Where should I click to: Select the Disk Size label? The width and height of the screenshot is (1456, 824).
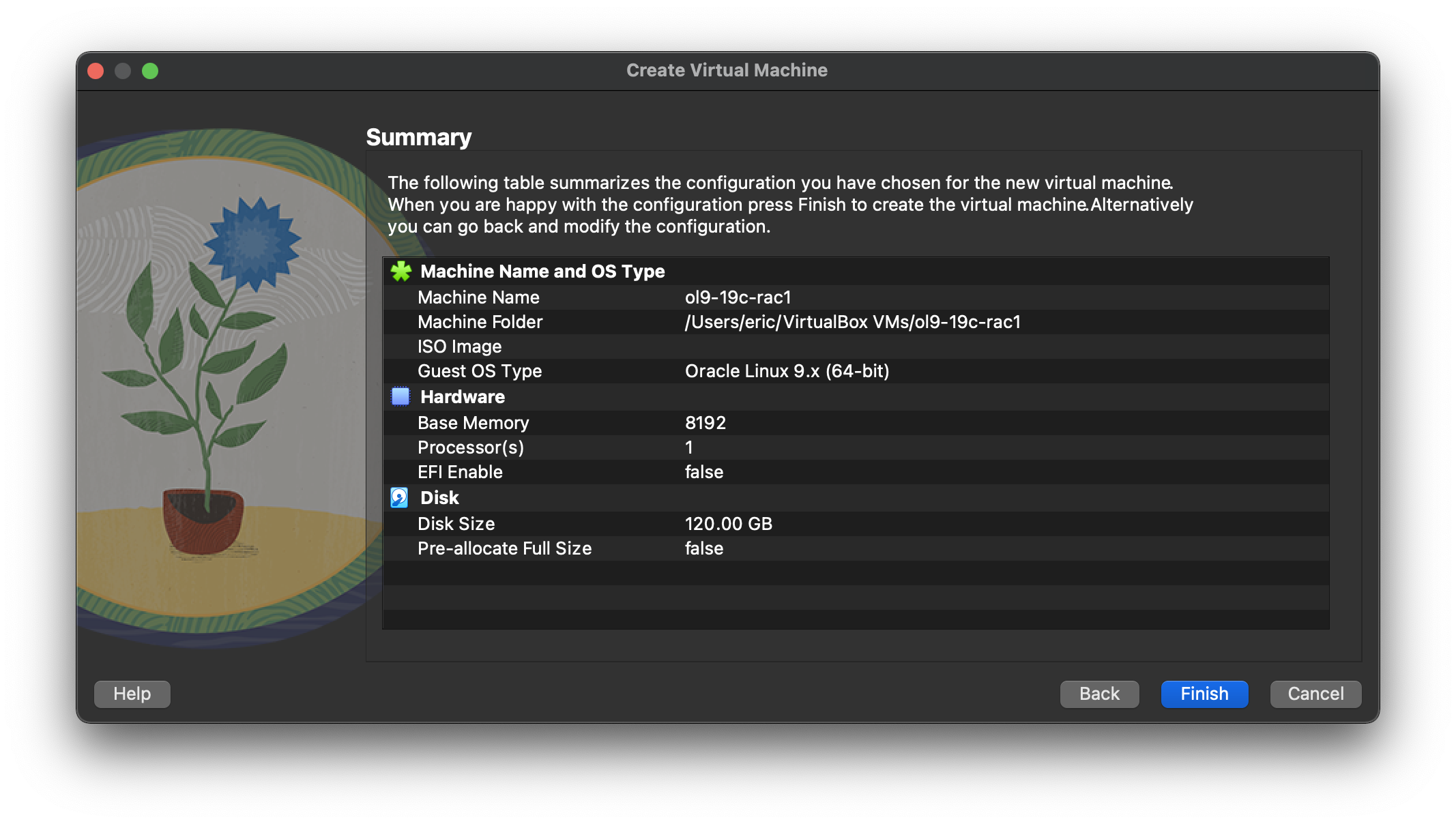(456, 524)
